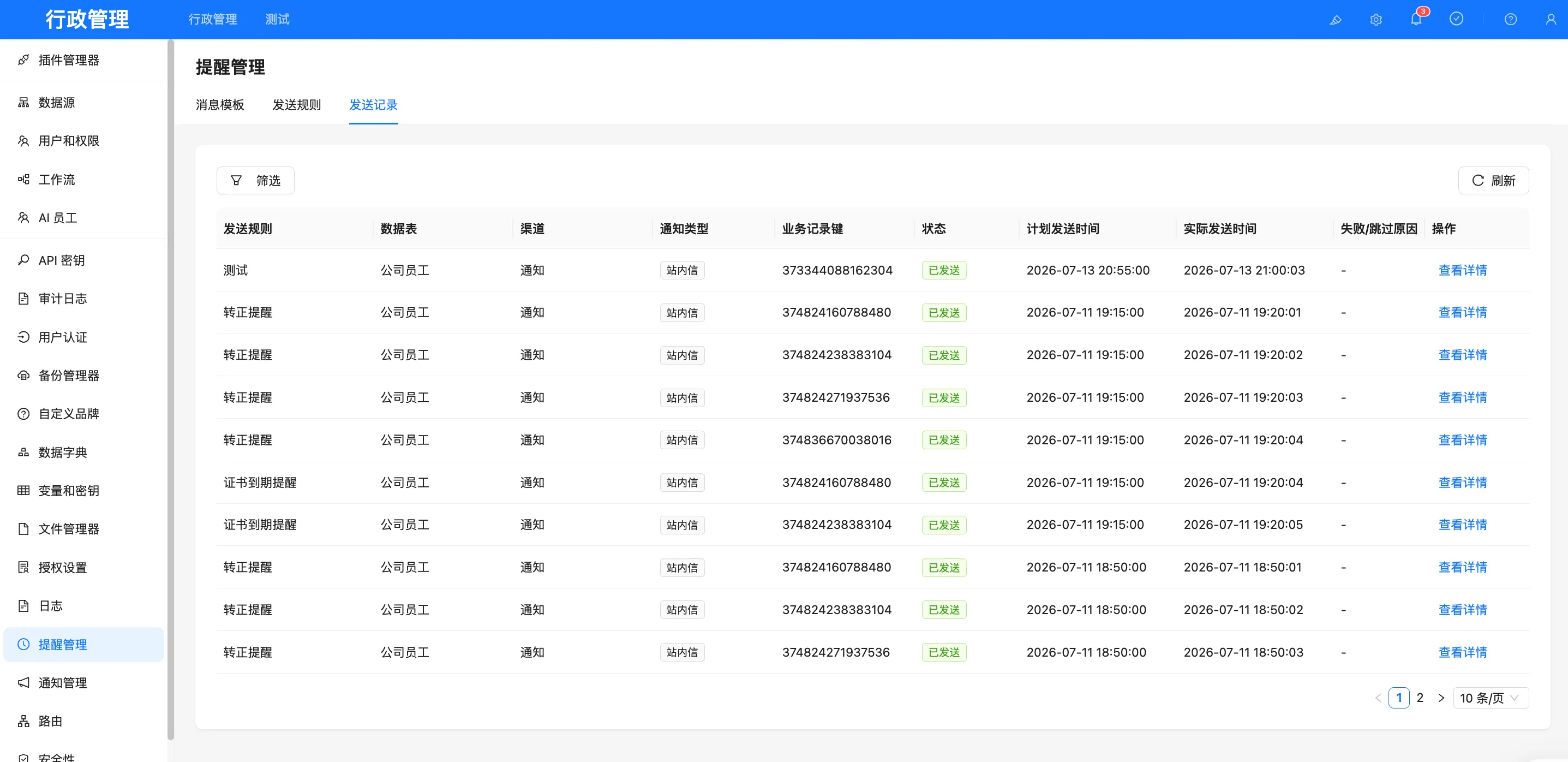Open the UI editor highlighter icon
The image size is (1568, 762).
click(x=1336, y=20)
